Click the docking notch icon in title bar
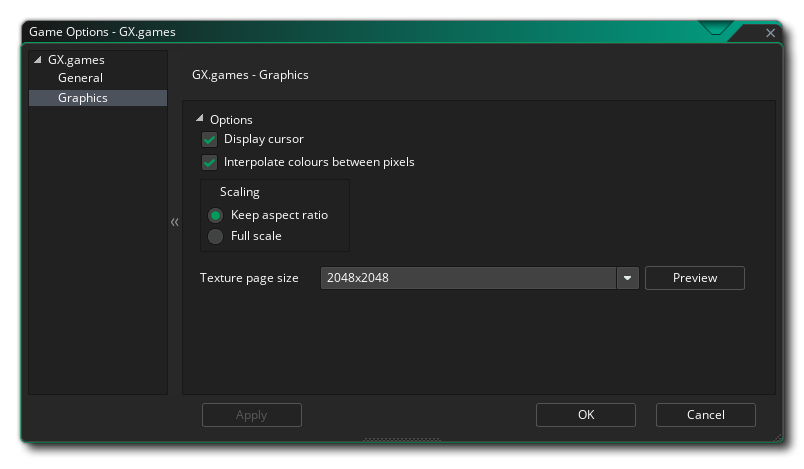804x469 pixels. (x=715, y=28)
